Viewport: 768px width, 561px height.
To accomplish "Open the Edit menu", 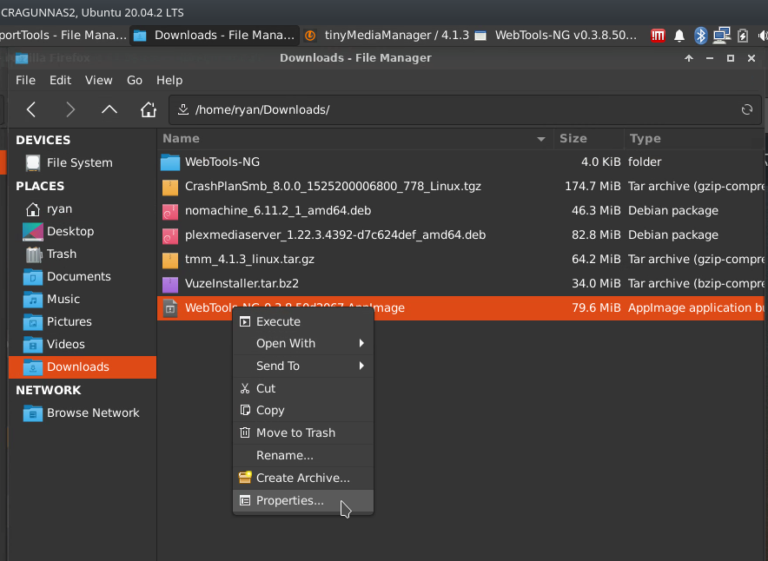I will point(60,80).
